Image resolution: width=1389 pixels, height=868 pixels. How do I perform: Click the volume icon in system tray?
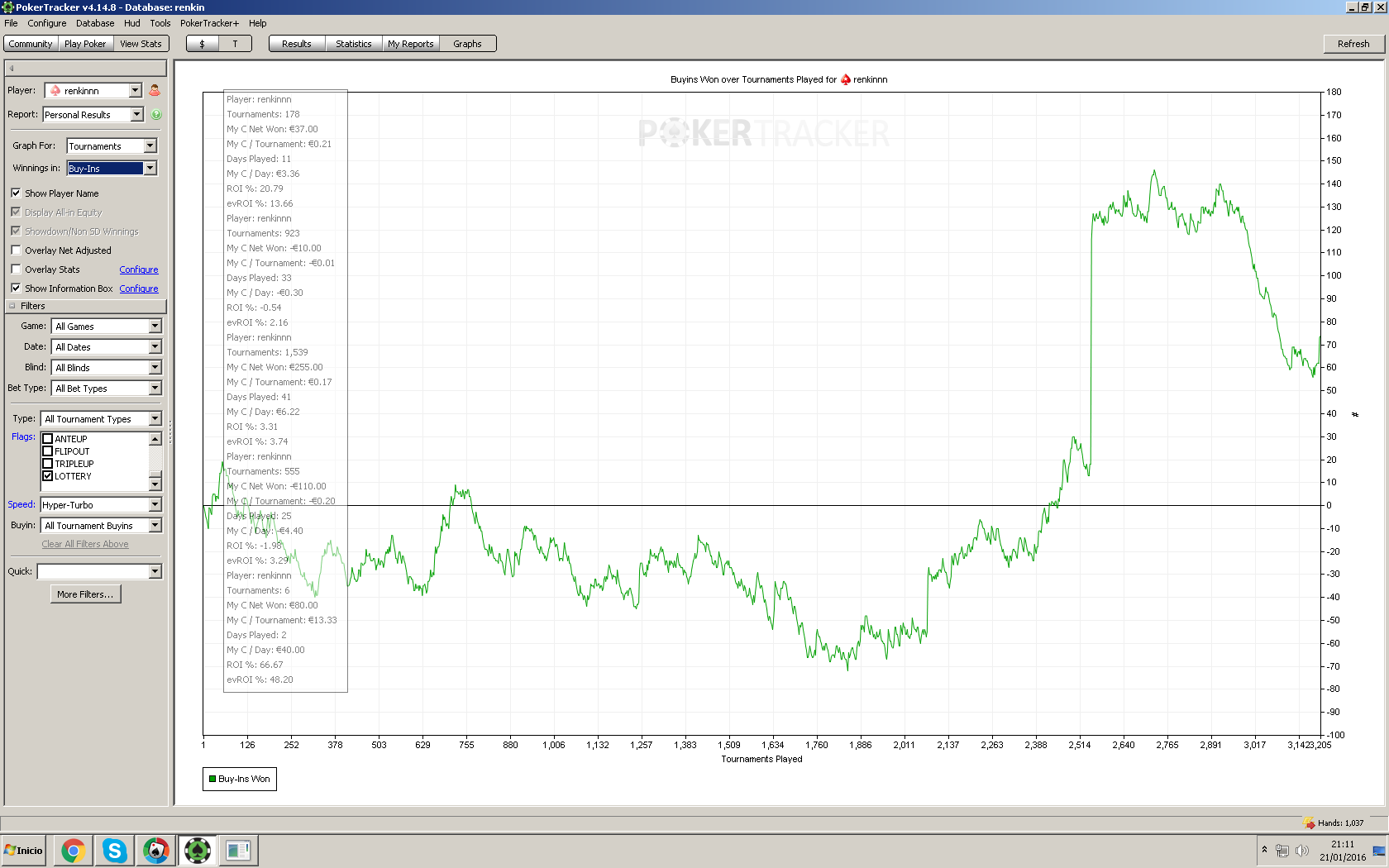pos(1302,851)
